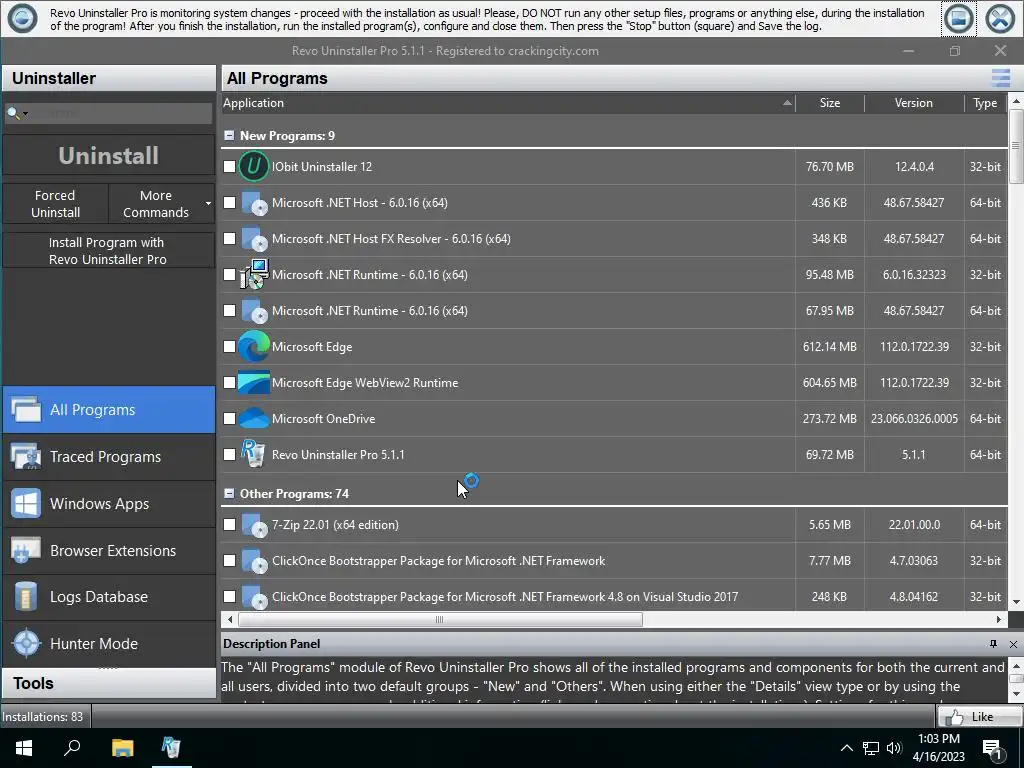Click Install Program with Revo Uninstaller Pro

(108, 251)
